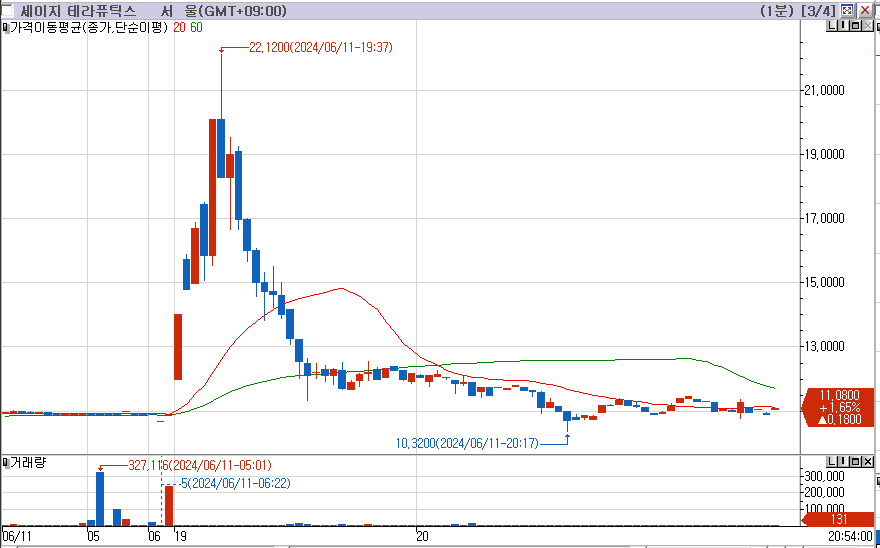Click the 10.3200 low price annotation

pyautogui.click(x=467, y=444)
